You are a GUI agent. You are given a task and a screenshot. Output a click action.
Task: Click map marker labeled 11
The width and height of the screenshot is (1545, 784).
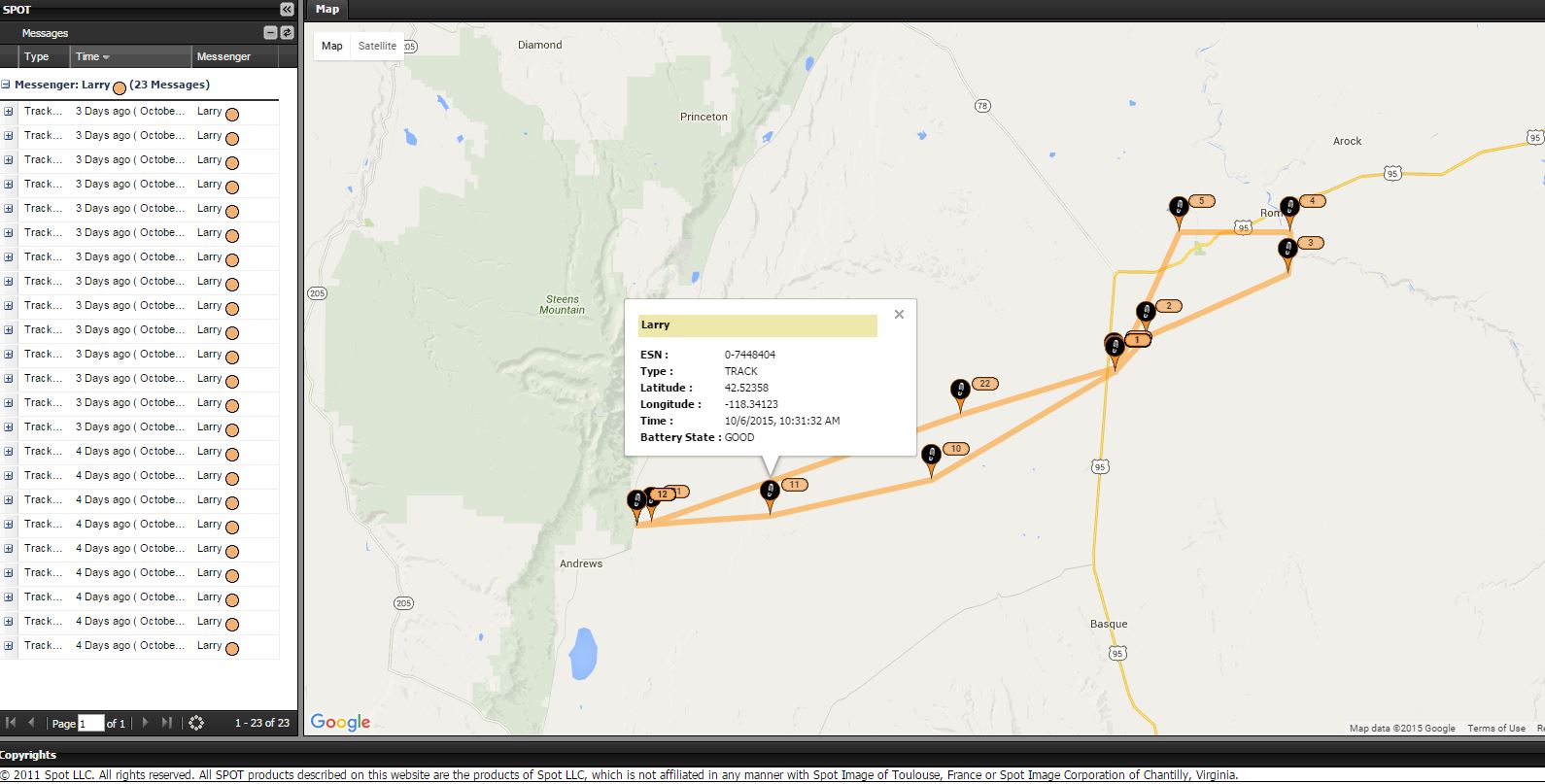click(770, 494)
